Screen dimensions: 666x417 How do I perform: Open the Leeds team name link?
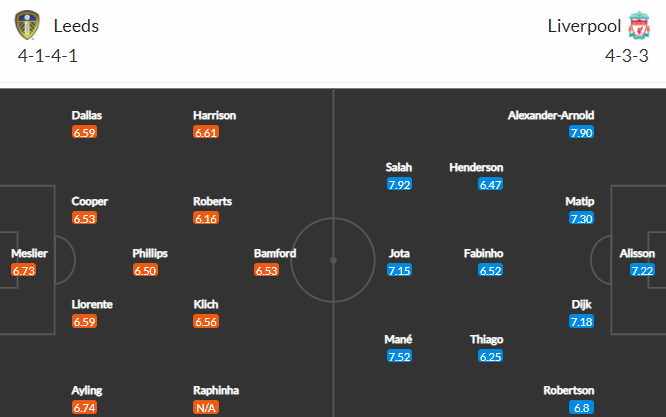(76, 26)
